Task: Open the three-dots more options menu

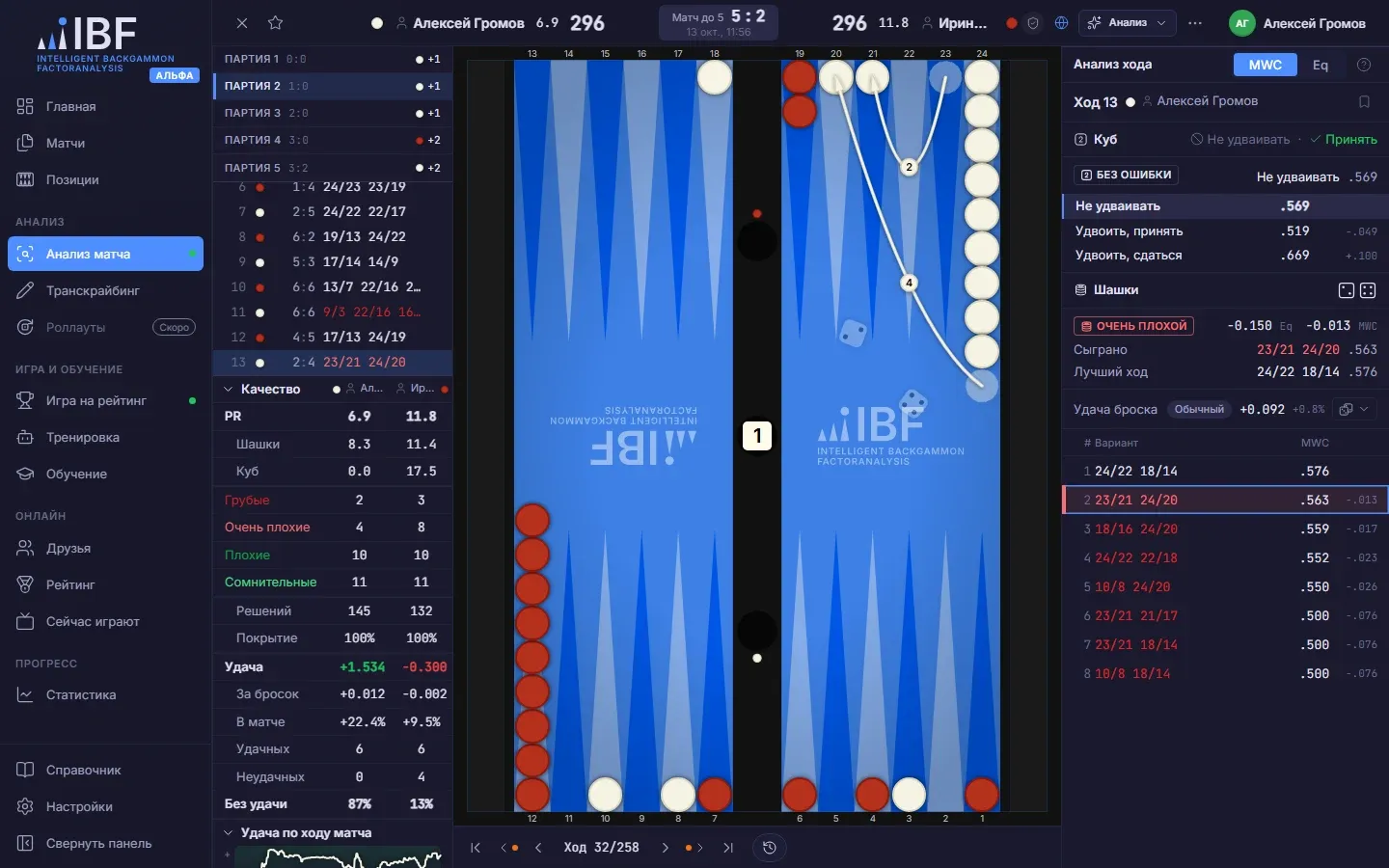Action: (1195, 23)
